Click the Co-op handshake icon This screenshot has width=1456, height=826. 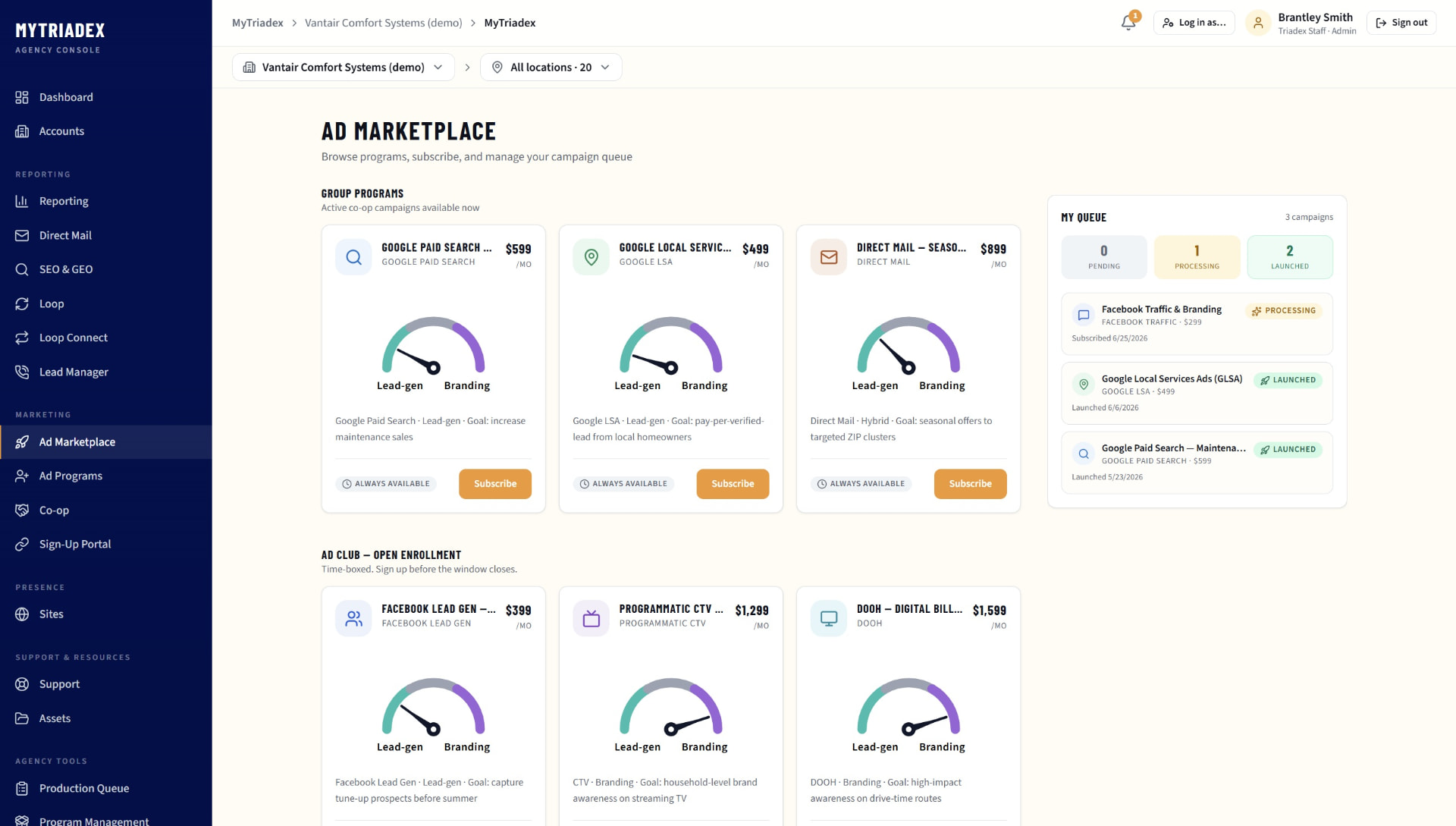[x=22, y=510]
